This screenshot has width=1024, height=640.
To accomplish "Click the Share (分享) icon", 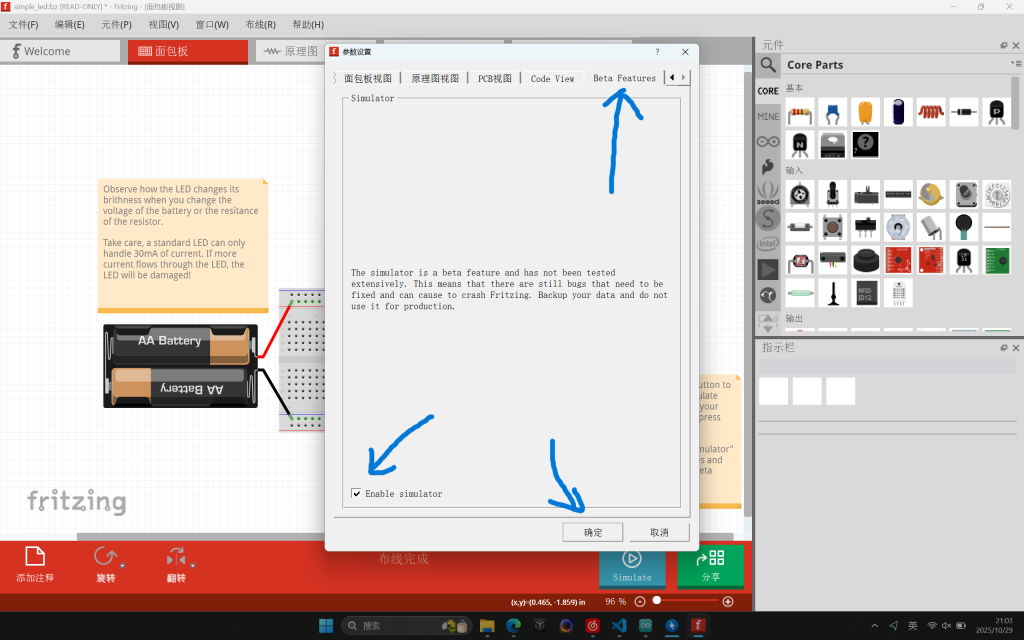I will point(710,560).
